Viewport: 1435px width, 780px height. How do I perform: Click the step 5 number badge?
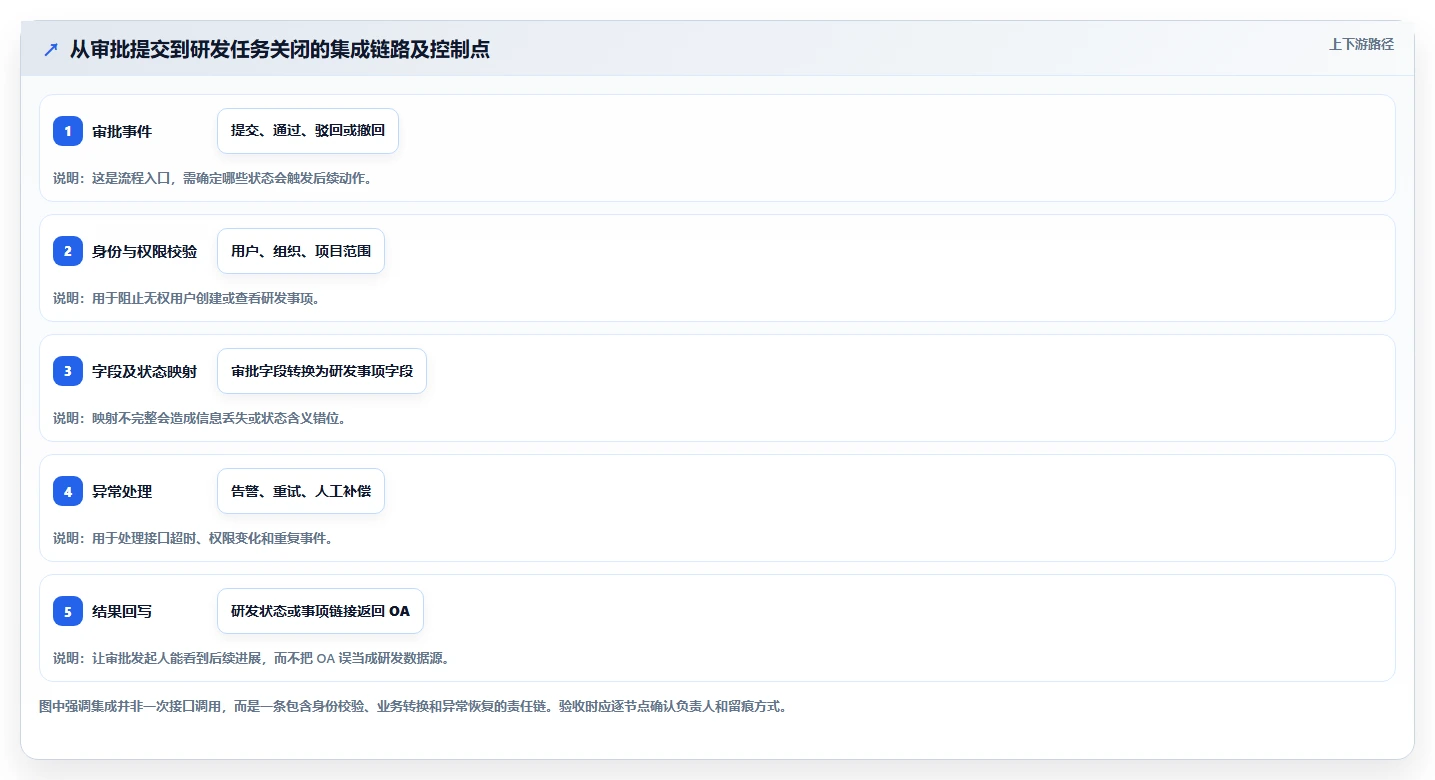pyautogui.click(x=68, y=611)
